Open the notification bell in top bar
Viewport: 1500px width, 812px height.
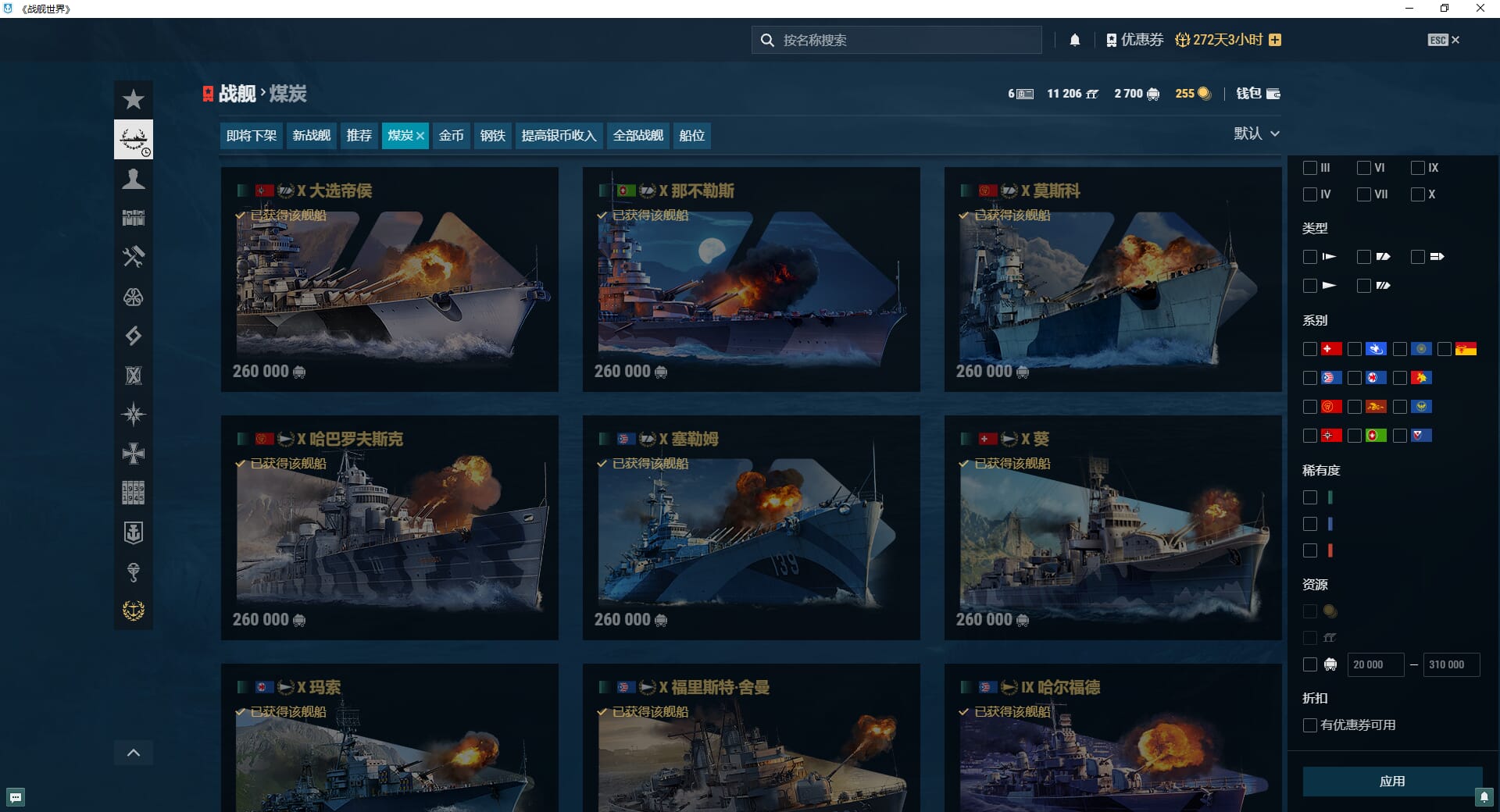pos(1075,40)
